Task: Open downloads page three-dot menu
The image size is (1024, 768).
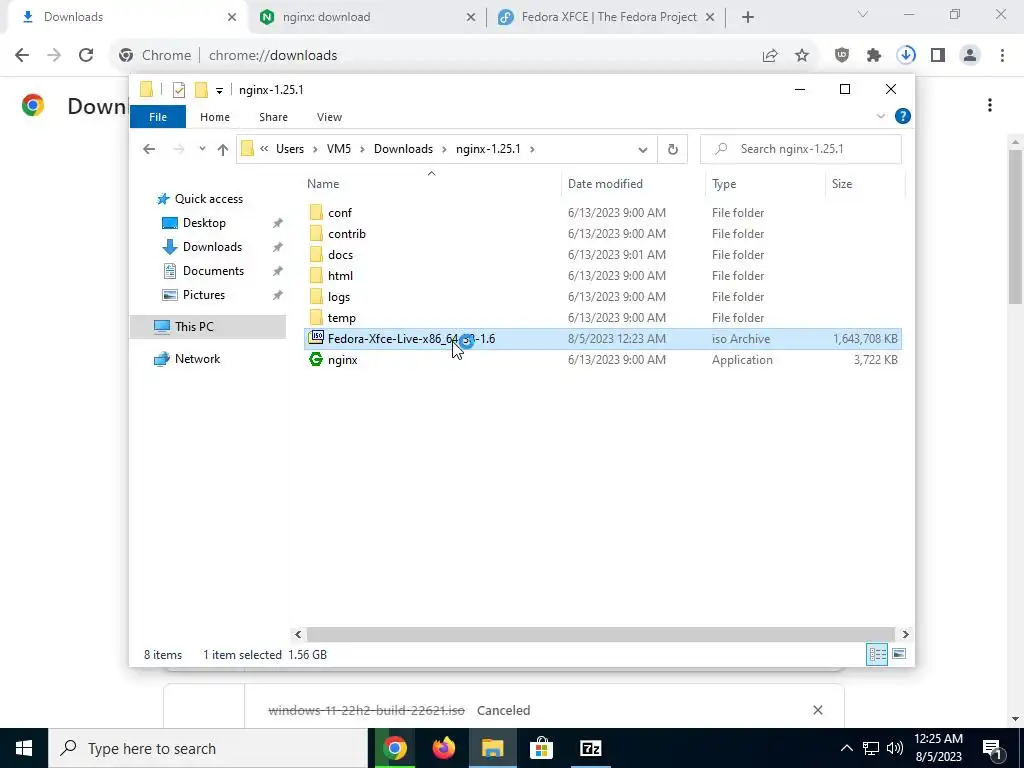Action: pos(990,105)
